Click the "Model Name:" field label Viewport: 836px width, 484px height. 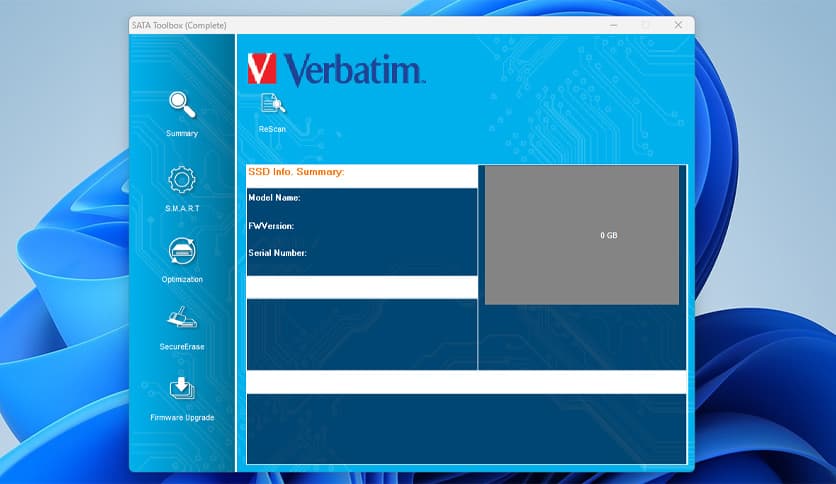tap(274, 197)
